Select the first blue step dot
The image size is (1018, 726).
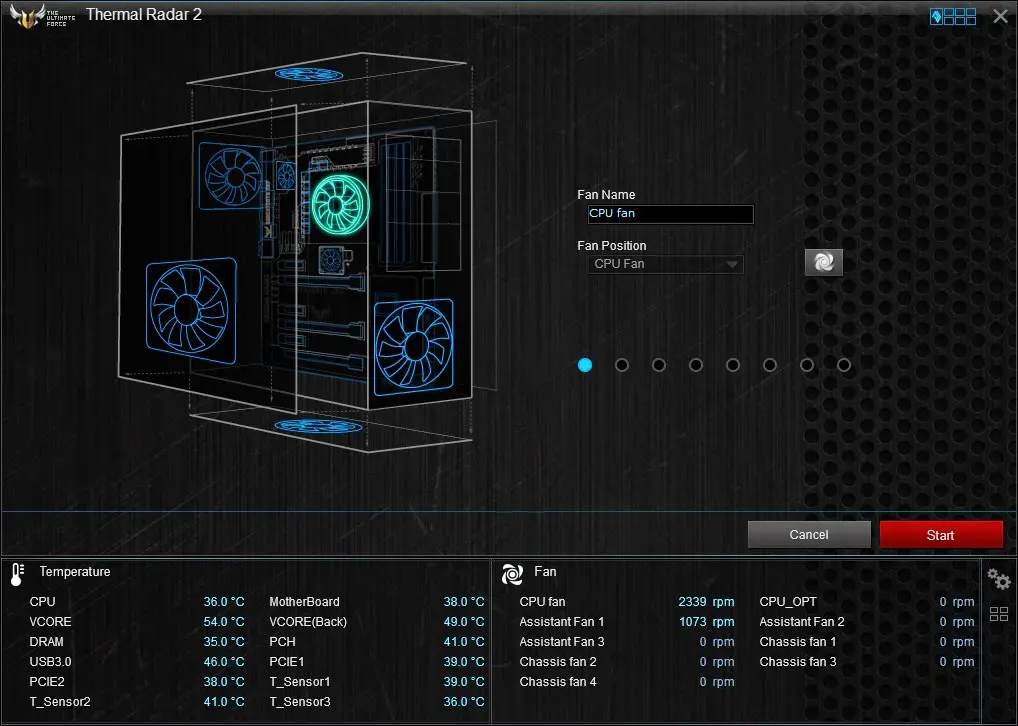point(585,365)
